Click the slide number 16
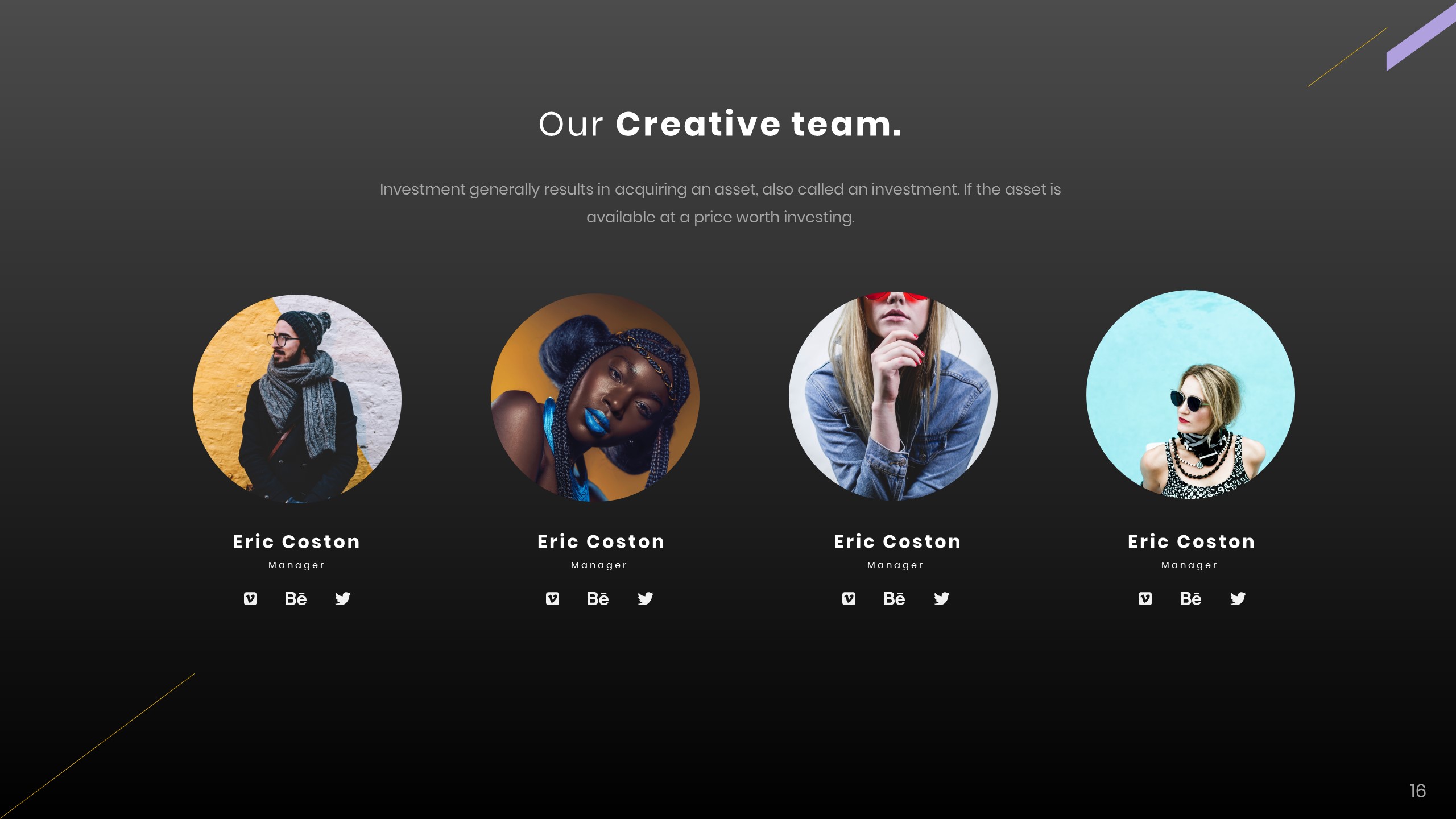This screenshot has height=819, width=1456. click(1417, 791)
